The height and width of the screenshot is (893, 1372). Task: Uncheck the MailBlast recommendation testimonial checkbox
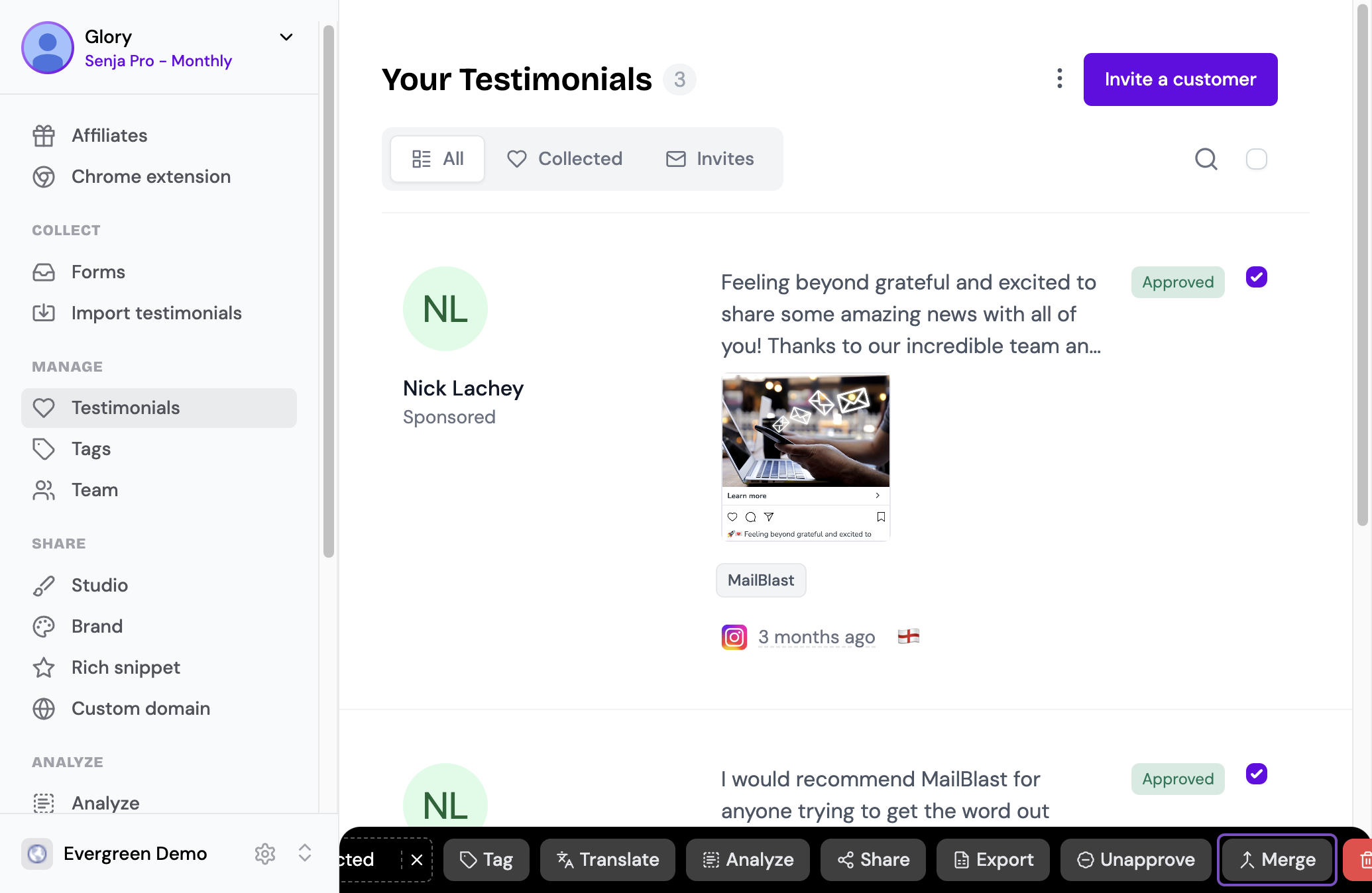(1257, 774)
